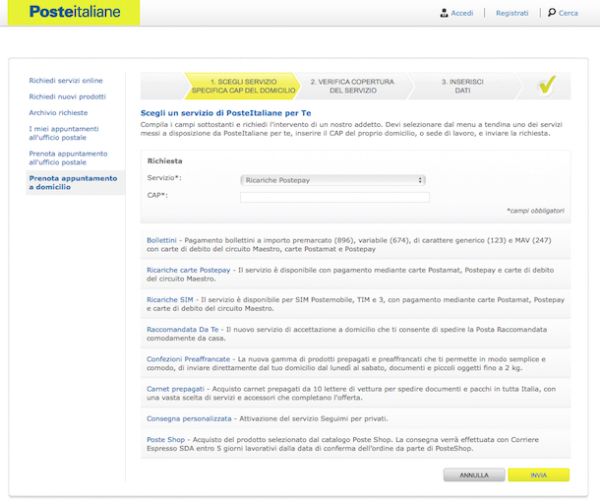Click the yellow checkmark step icon
This screenshot has width=600, height=504.
point(546,85)
